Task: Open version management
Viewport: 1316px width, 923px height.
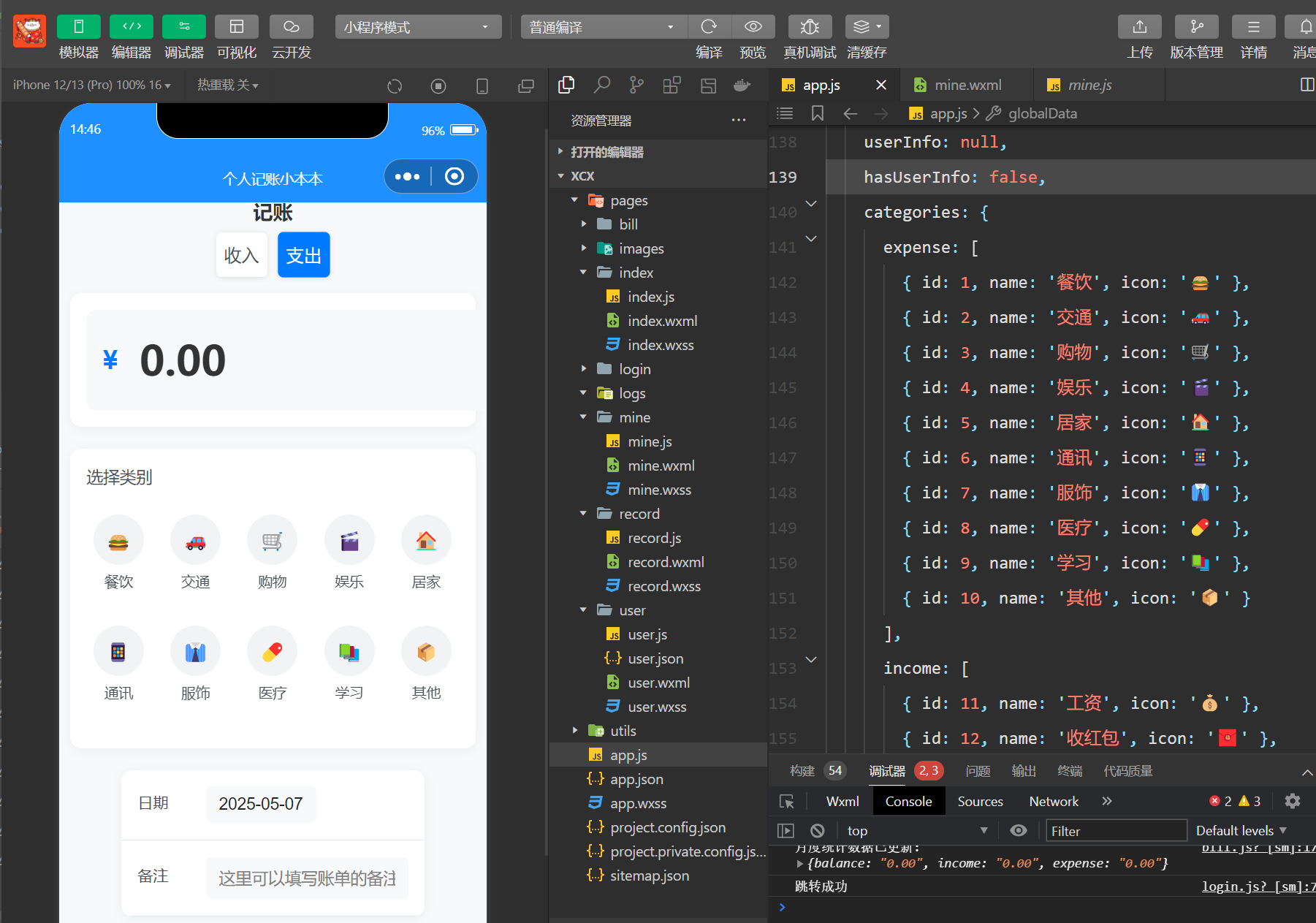Action: point(1197,27)
